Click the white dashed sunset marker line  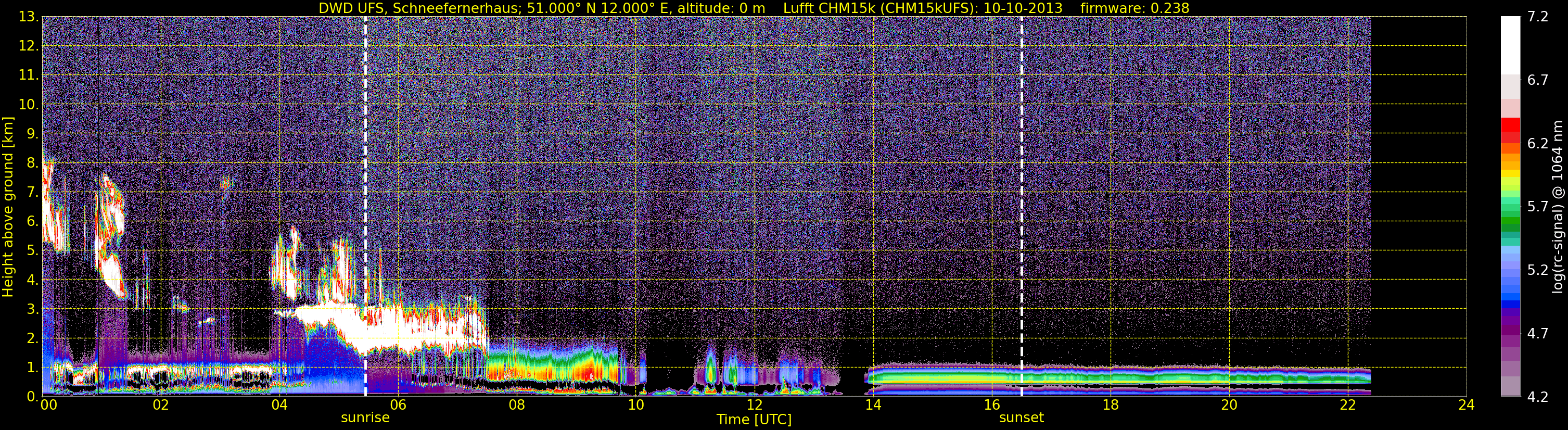[x=1022, y=207]
